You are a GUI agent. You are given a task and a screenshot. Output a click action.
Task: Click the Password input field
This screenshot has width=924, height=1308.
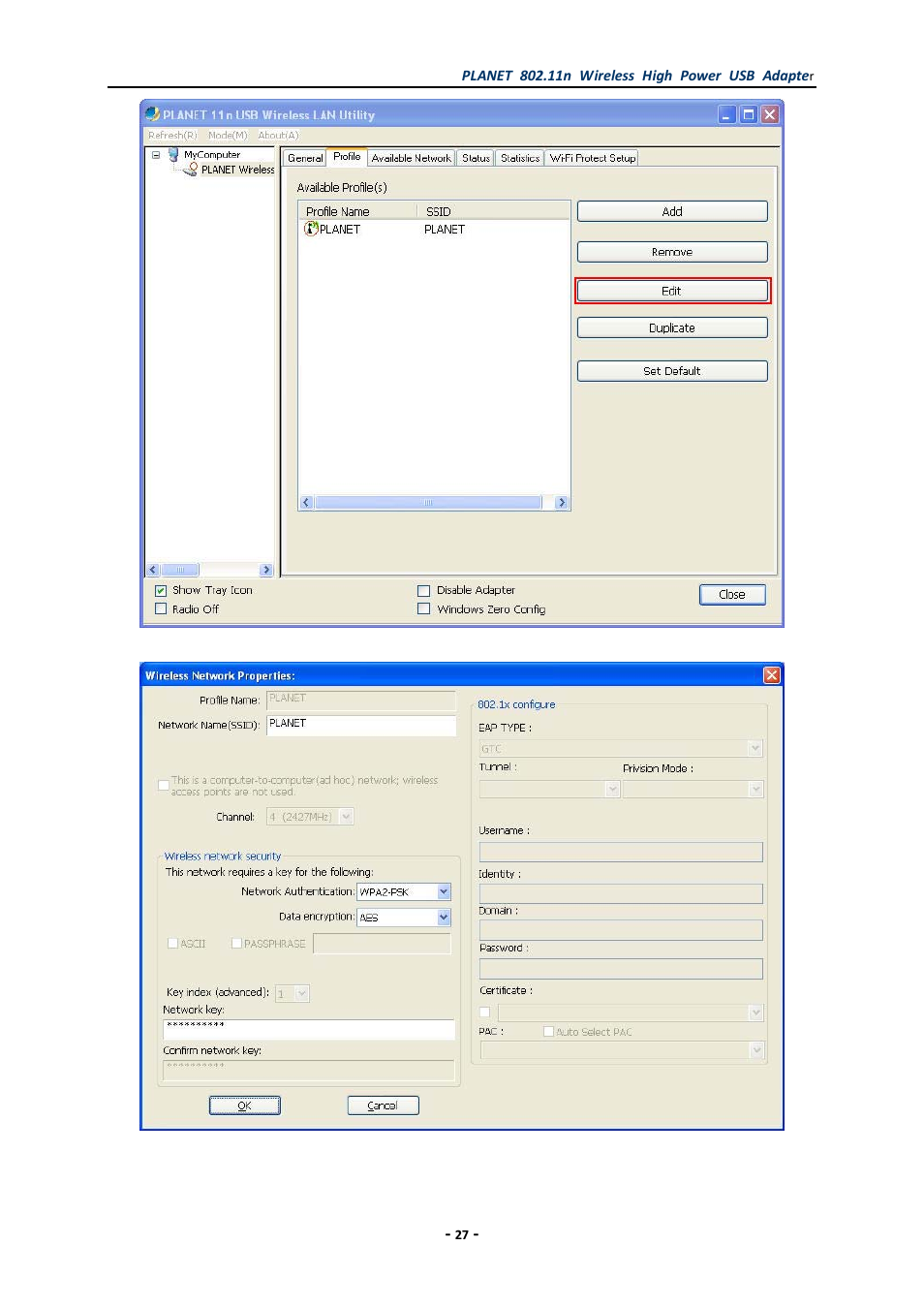[621, 969]
